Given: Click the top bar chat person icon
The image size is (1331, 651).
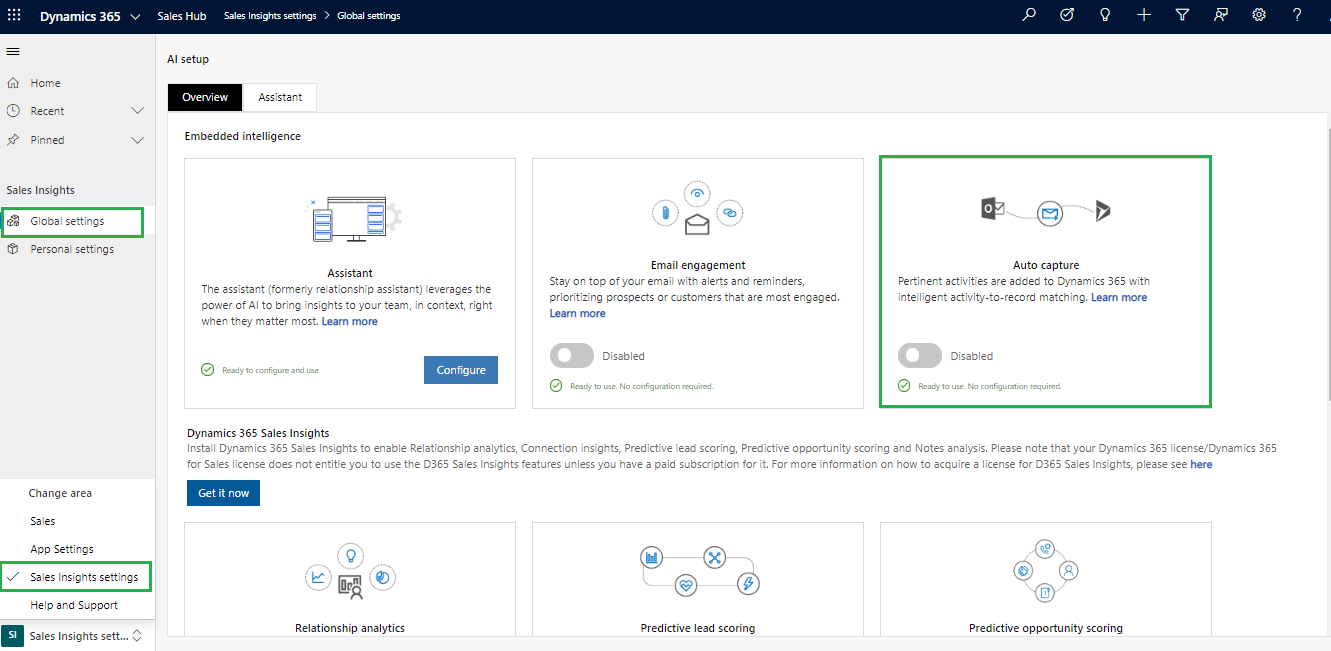Looking at the screenshot, I should (x=1220, y=15).
